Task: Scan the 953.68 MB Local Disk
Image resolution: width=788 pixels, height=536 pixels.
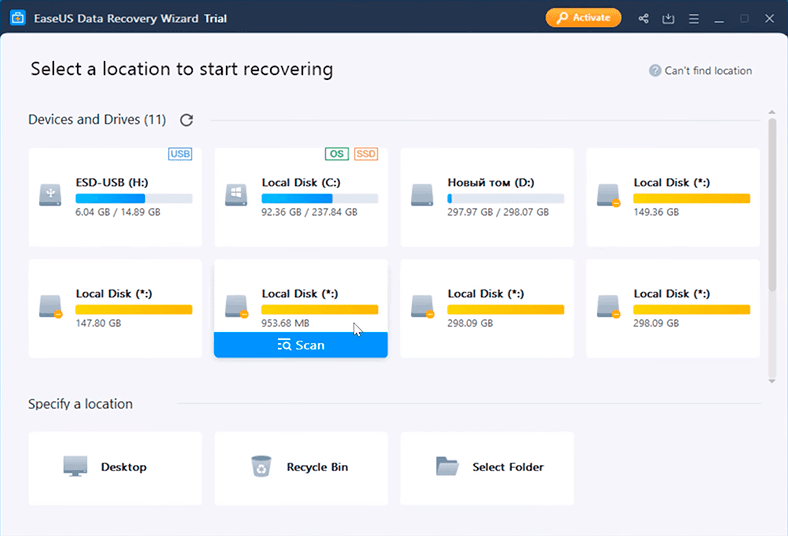Action: tap(300, 345)
